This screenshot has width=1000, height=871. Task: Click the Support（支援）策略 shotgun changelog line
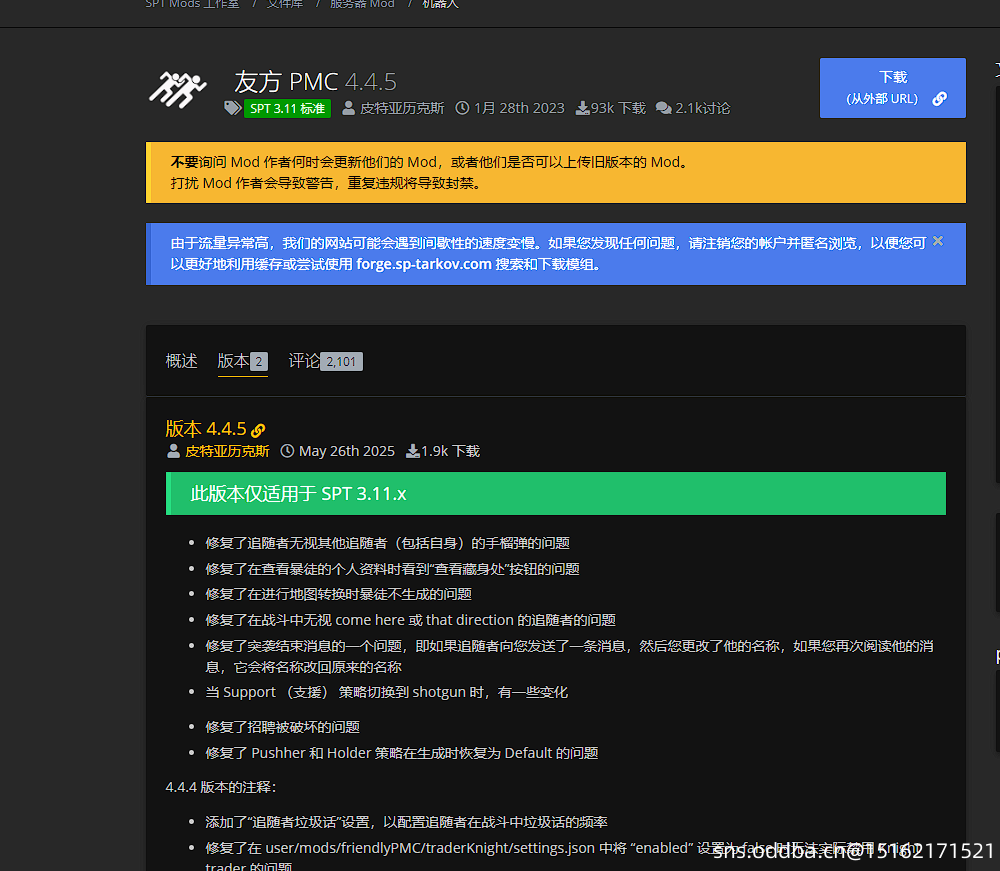coord(386,692)
